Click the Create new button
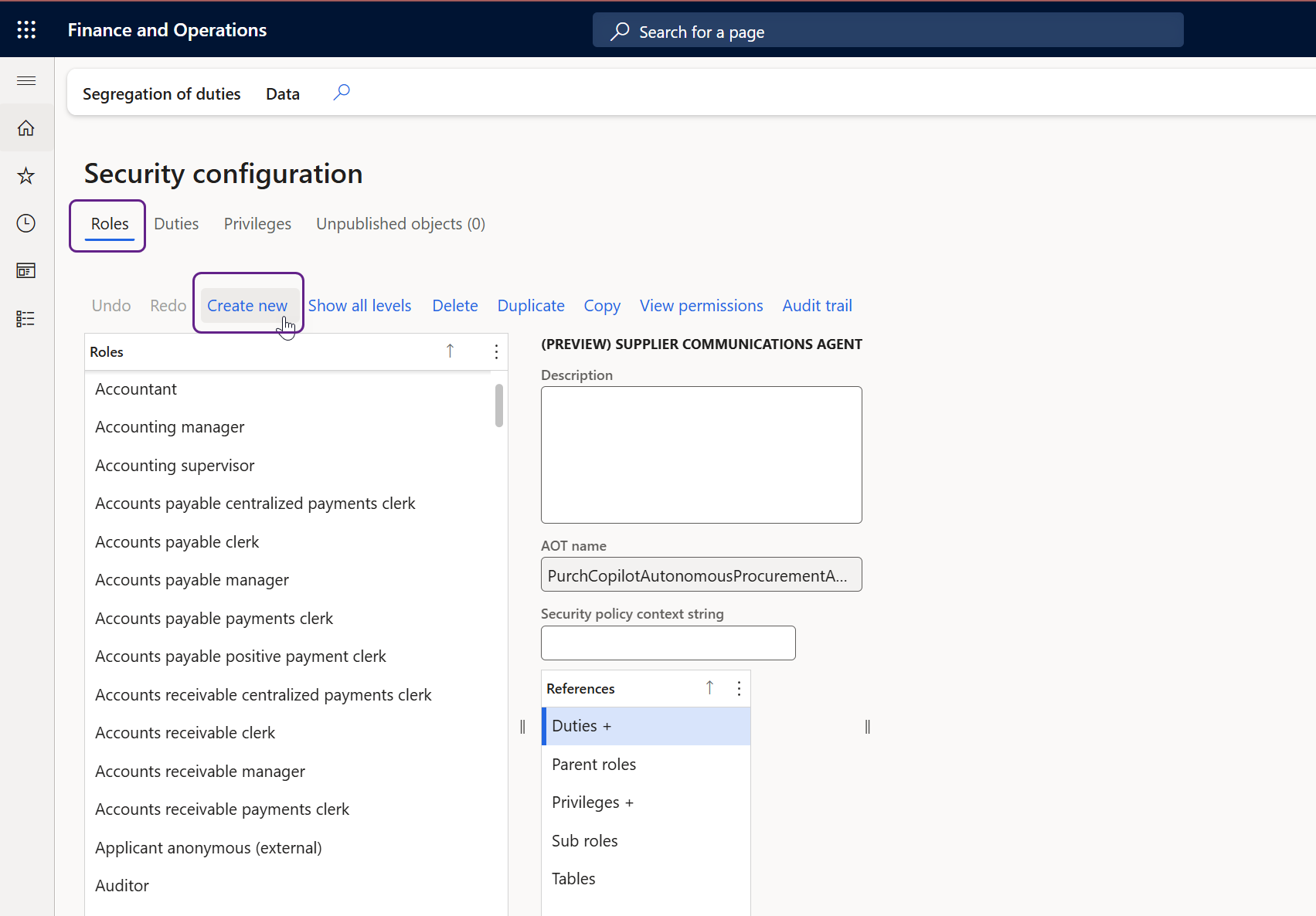 click(x=247, y=306)
